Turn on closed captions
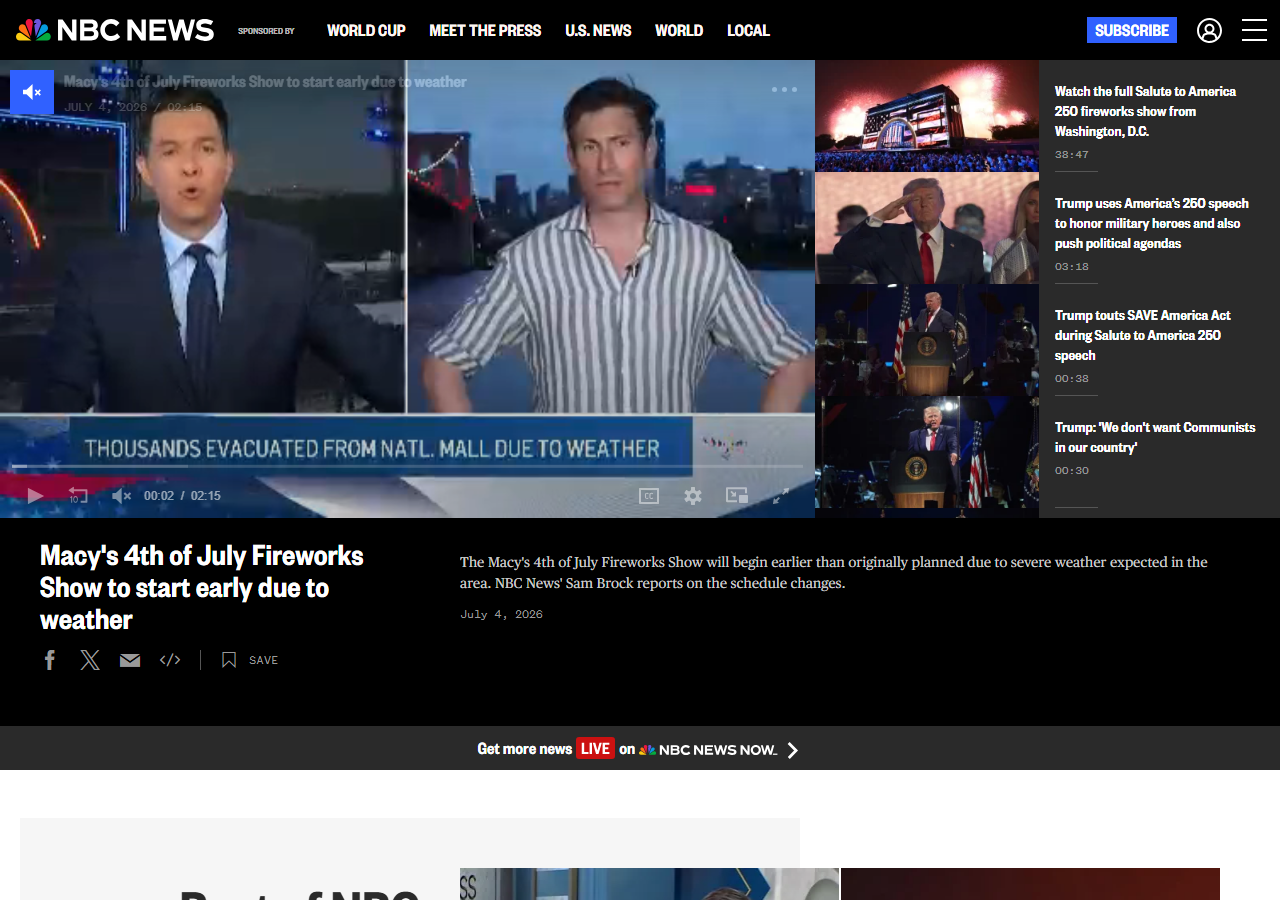Viewport: 1280px width, 900px height. point(649,495)
